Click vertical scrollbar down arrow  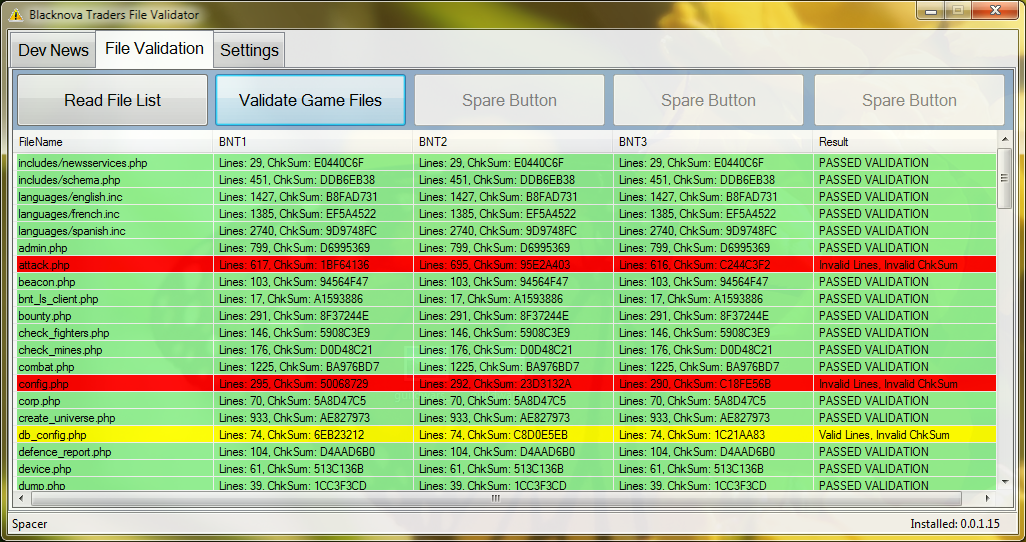click(1004, 482)
